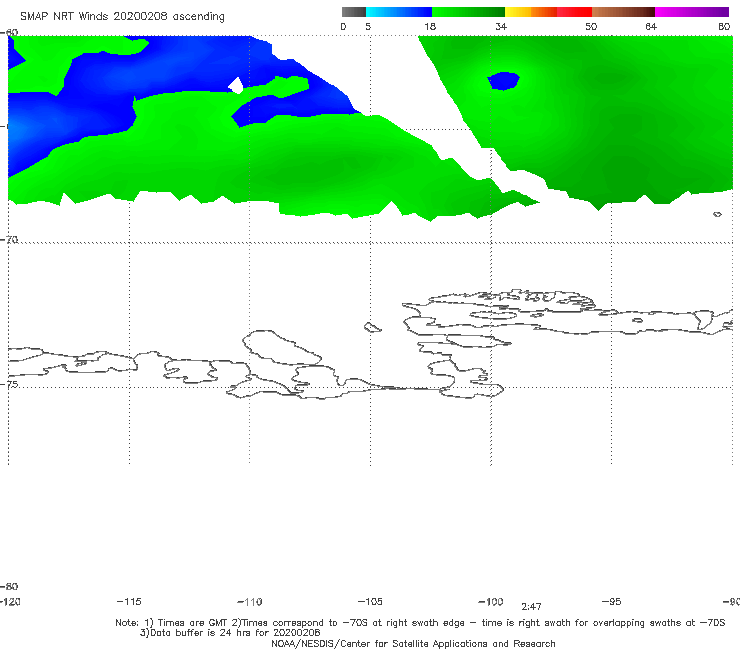Click the gray segment of the wind colorbar
This screenshot has width=740, height=650.
[x=353, y=12]
